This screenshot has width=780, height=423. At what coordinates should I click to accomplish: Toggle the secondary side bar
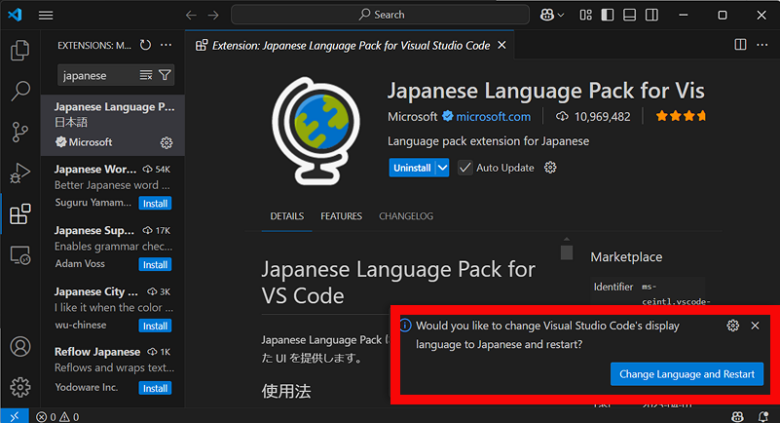pyautogui.click(x=652, y=15)
